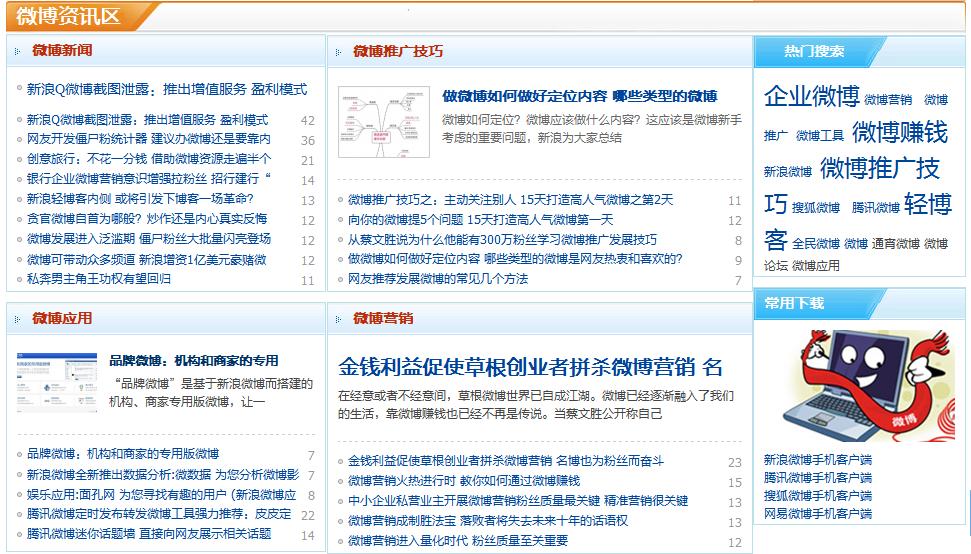Click the arrow icon beside 微博新闻
This screenshot has height=554, width=971.
click(17, 51)
